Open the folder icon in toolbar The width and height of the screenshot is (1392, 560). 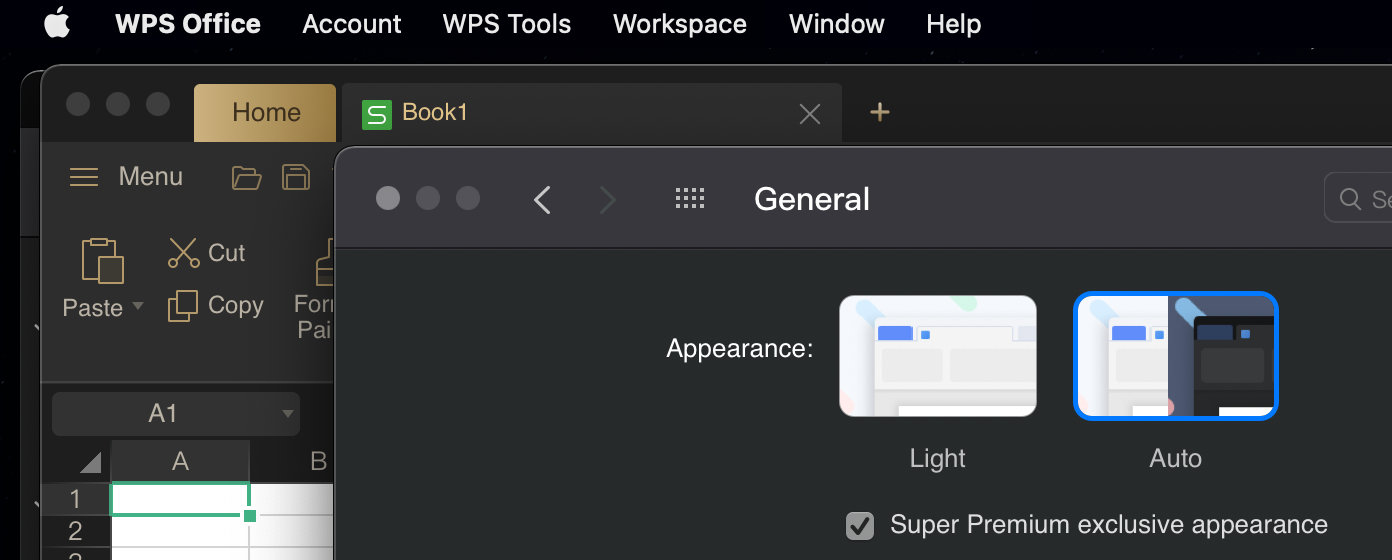coord(246,178)
